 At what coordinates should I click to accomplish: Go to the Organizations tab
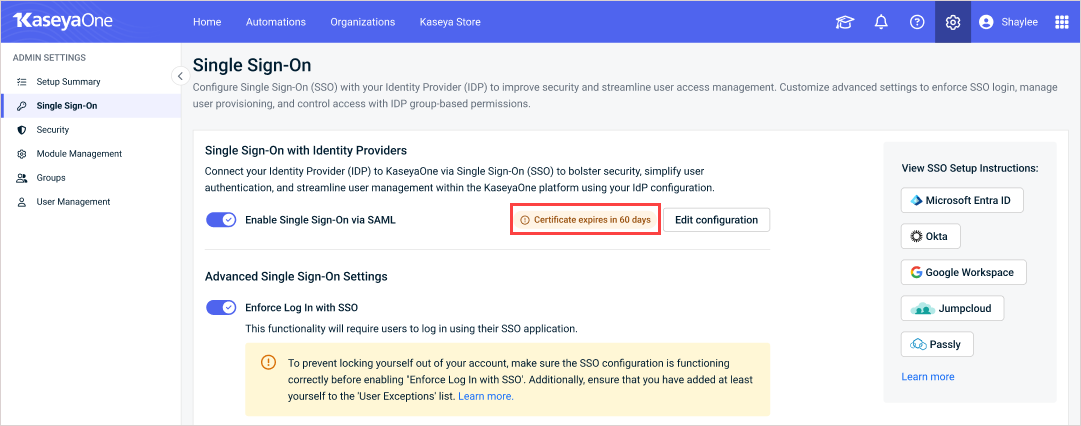pyautogui.click(x=362, y=22)
